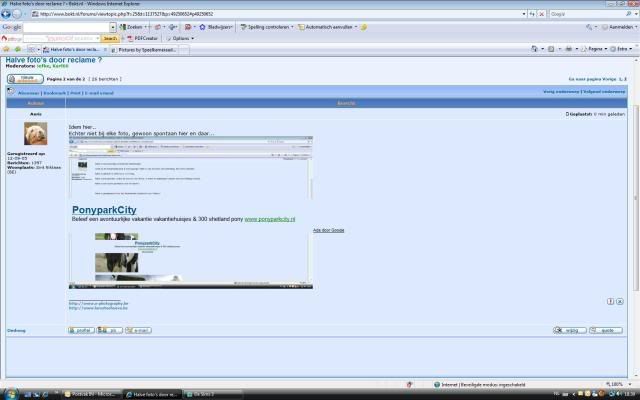Click the Google toolbar wrench settings icon

pyautogui.click(x=589, y=27)
